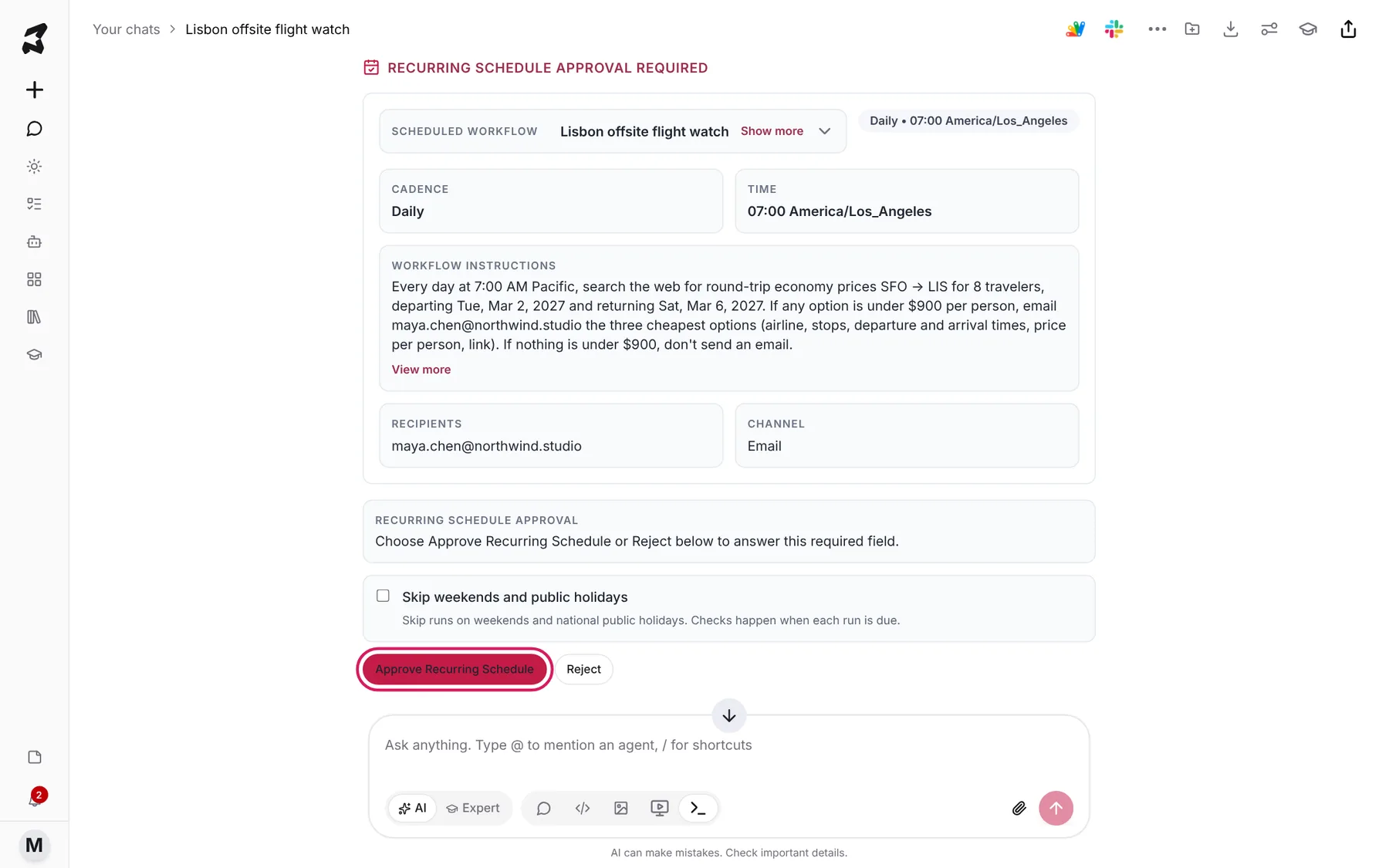Expand the scheduled workflow chevron
Viewport: 1389px width, 868px height.
point(825,131)
